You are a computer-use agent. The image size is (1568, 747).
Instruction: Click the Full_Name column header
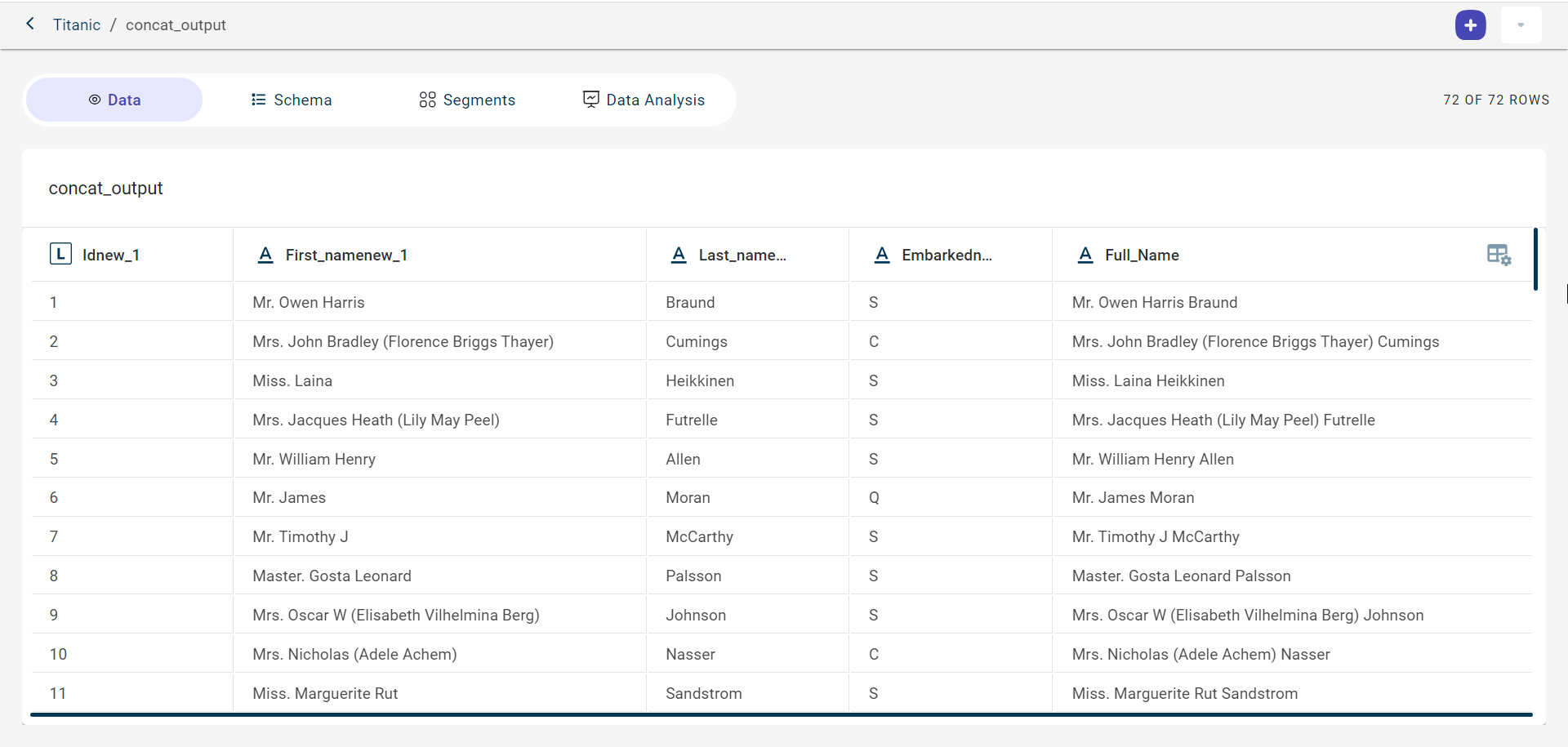point(1142,256)
